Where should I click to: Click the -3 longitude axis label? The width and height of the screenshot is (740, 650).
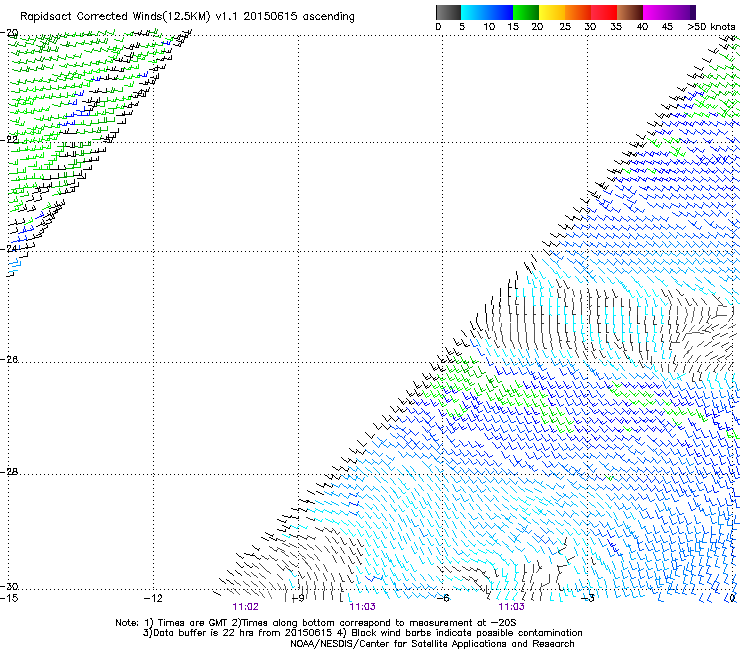(x=588, y=599)
